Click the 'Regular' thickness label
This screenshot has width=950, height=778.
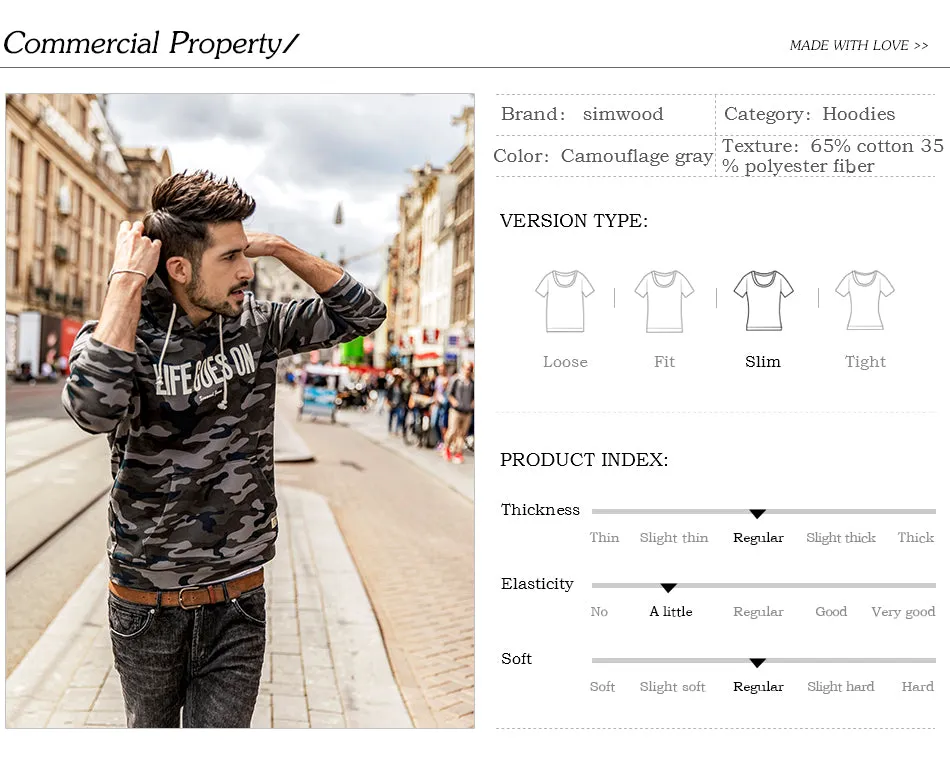[x=758, y=538]
